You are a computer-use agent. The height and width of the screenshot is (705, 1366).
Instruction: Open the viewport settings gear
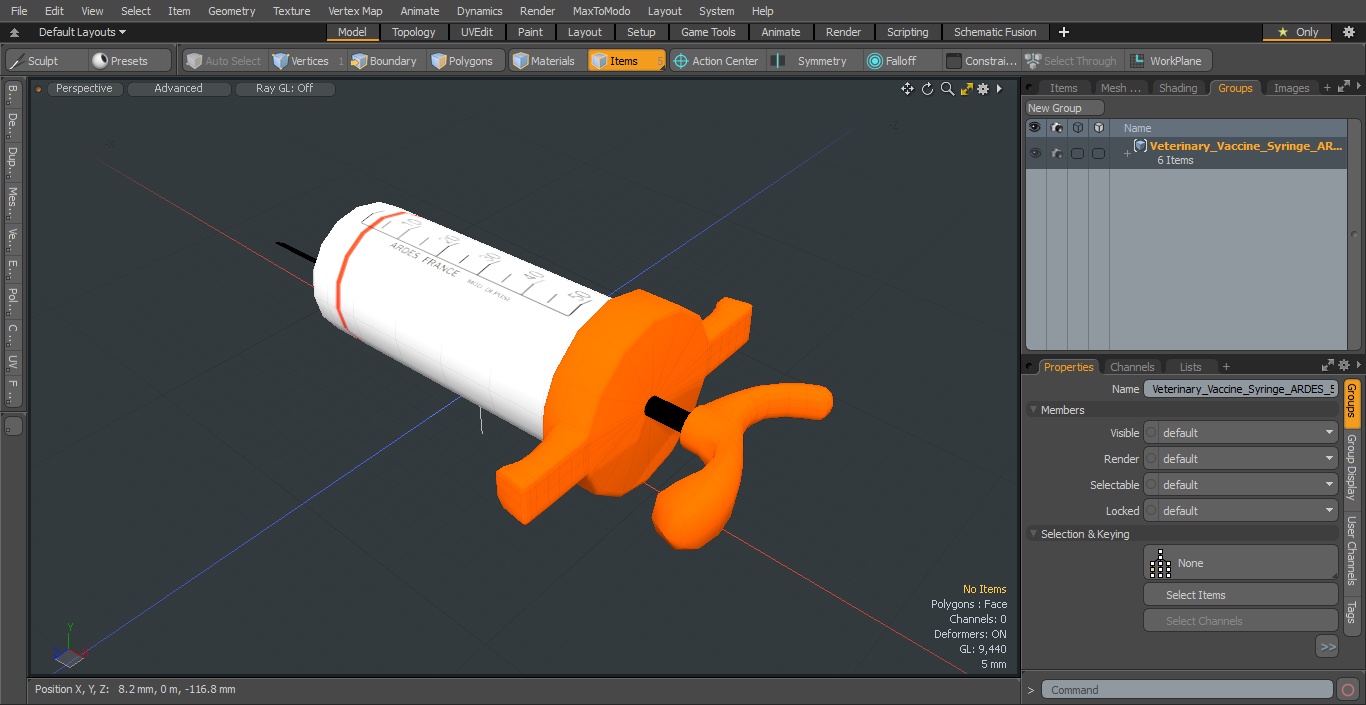coord(983,89)
